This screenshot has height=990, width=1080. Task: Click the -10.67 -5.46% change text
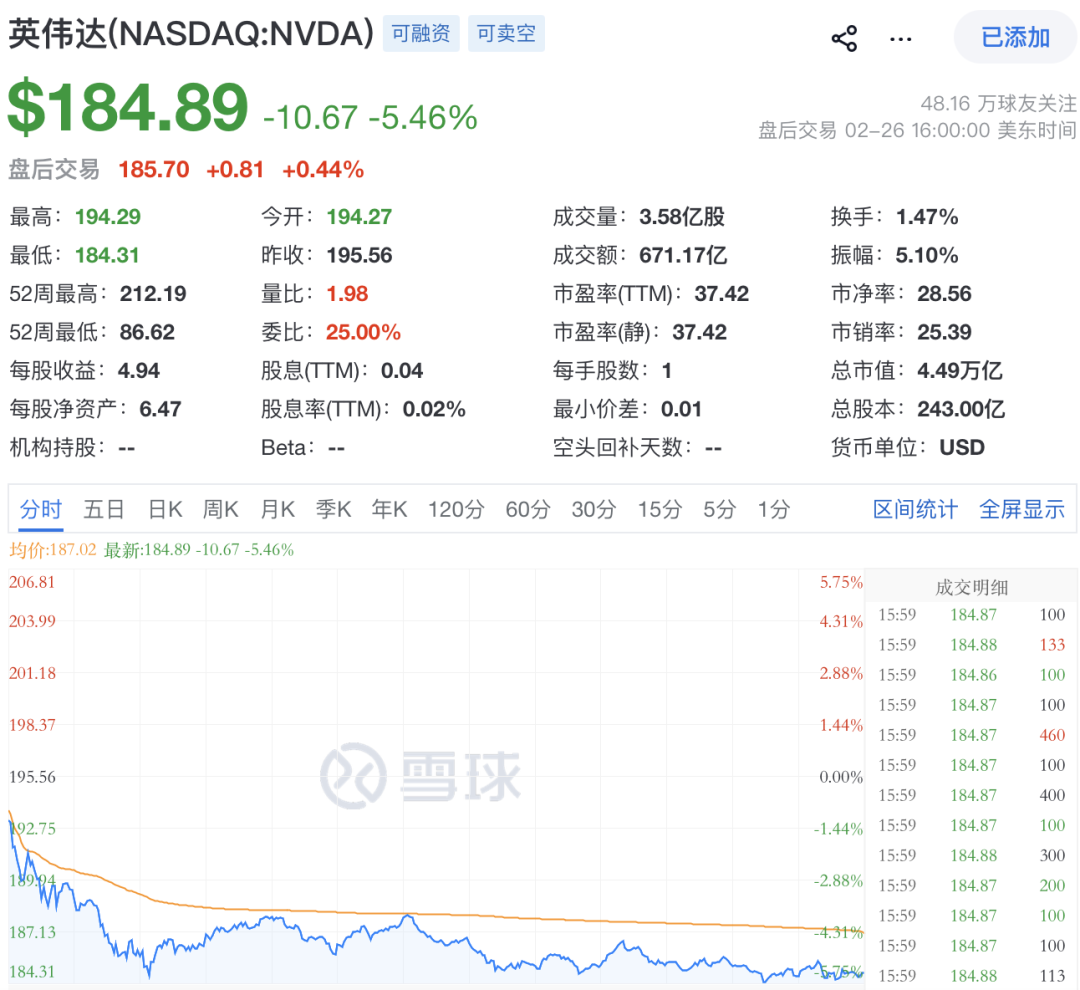(x=371, y=118)
